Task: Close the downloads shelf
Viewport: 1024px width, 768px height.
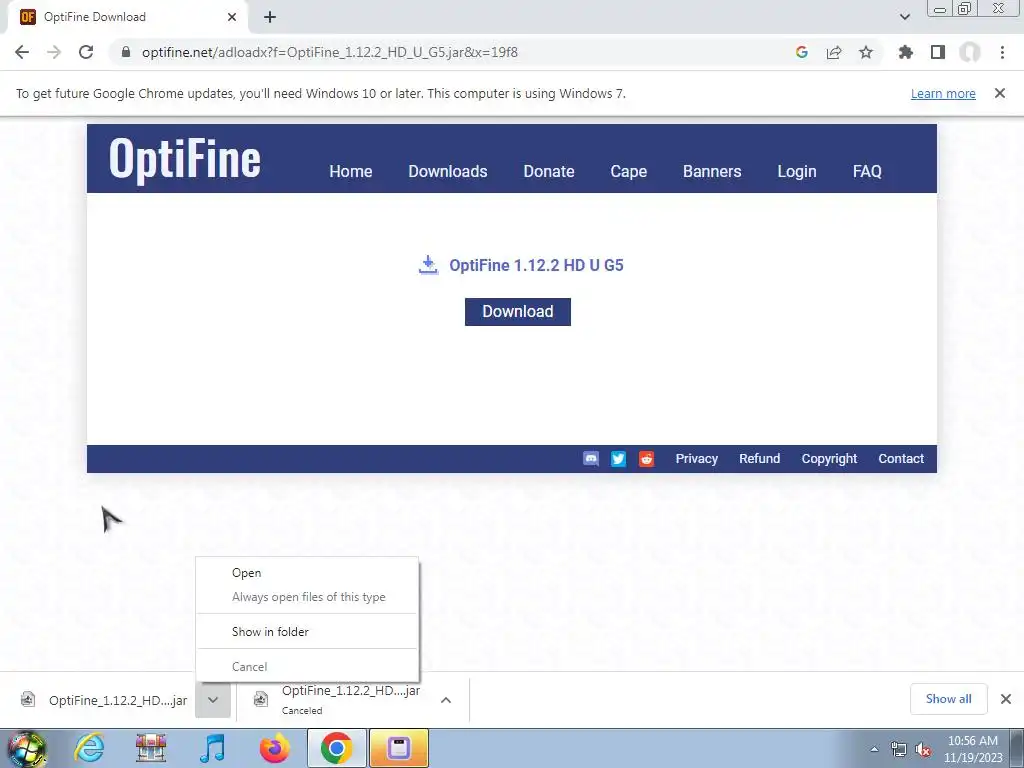Action: click(x=1006, y=699)
